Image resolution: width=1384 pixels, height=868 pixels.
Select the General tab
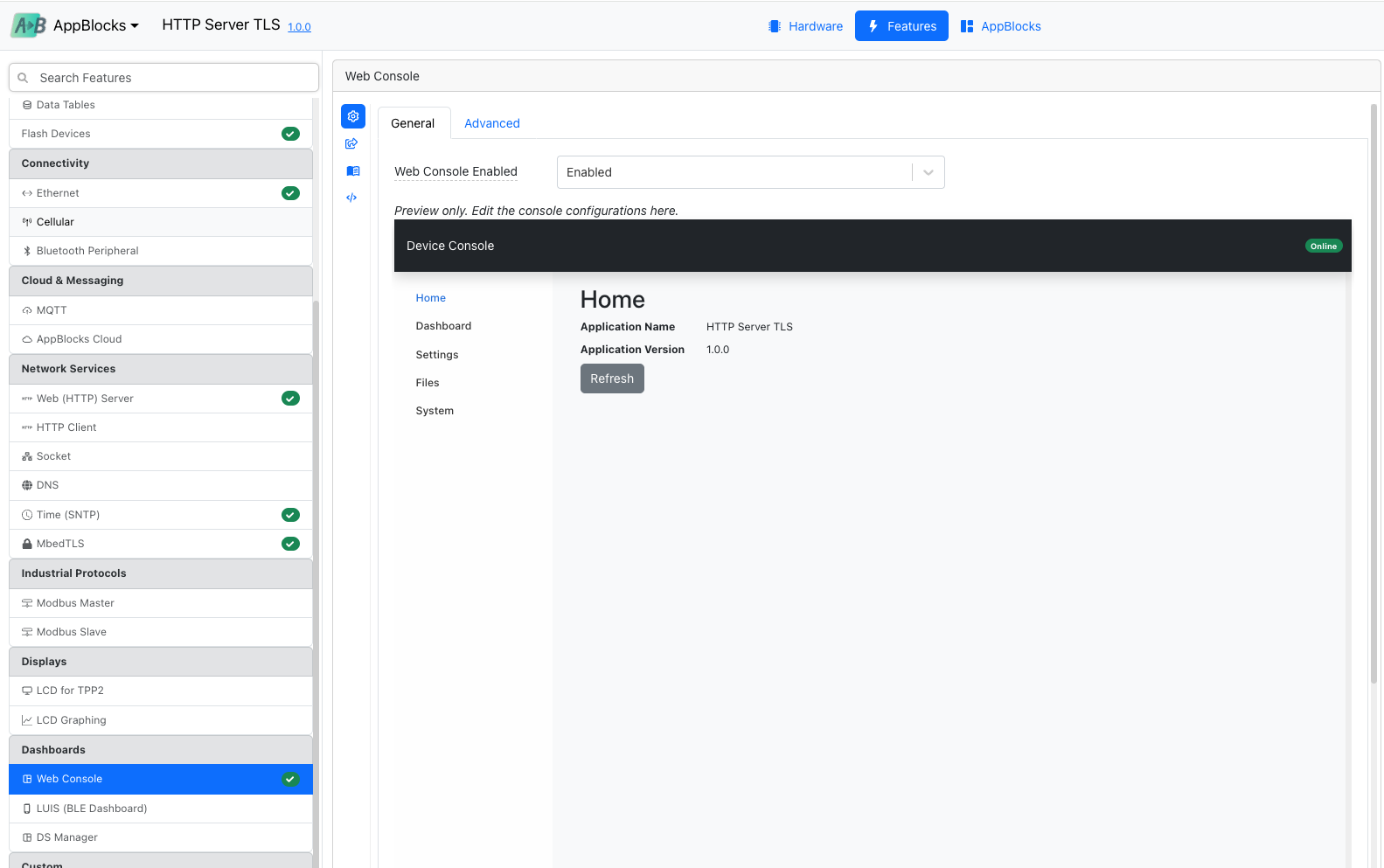pyautogui.click(x=413, y=123)
